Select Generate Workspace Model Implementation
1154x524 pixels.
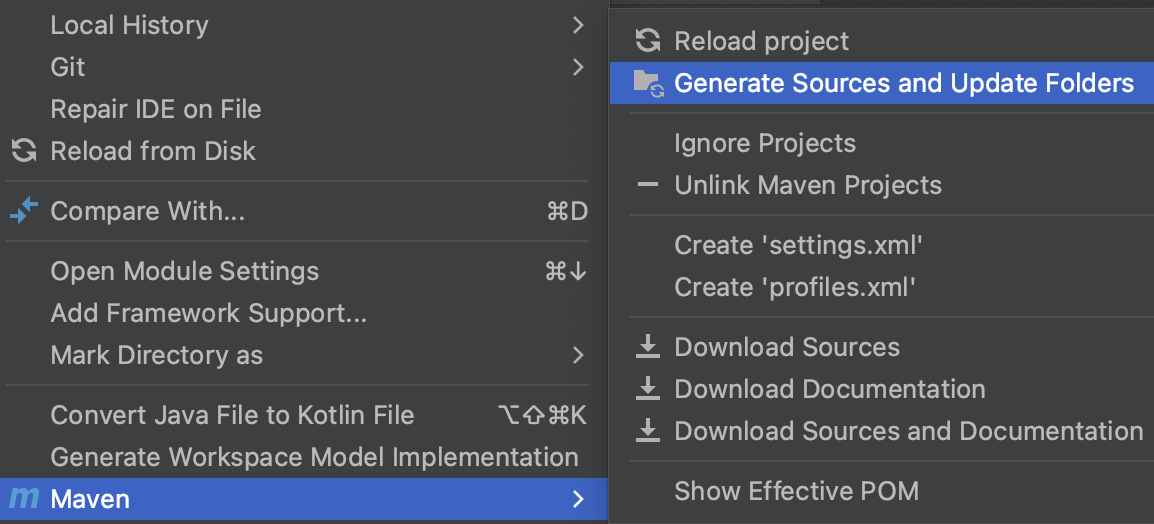pyautogui.click(x=304, y=457)
